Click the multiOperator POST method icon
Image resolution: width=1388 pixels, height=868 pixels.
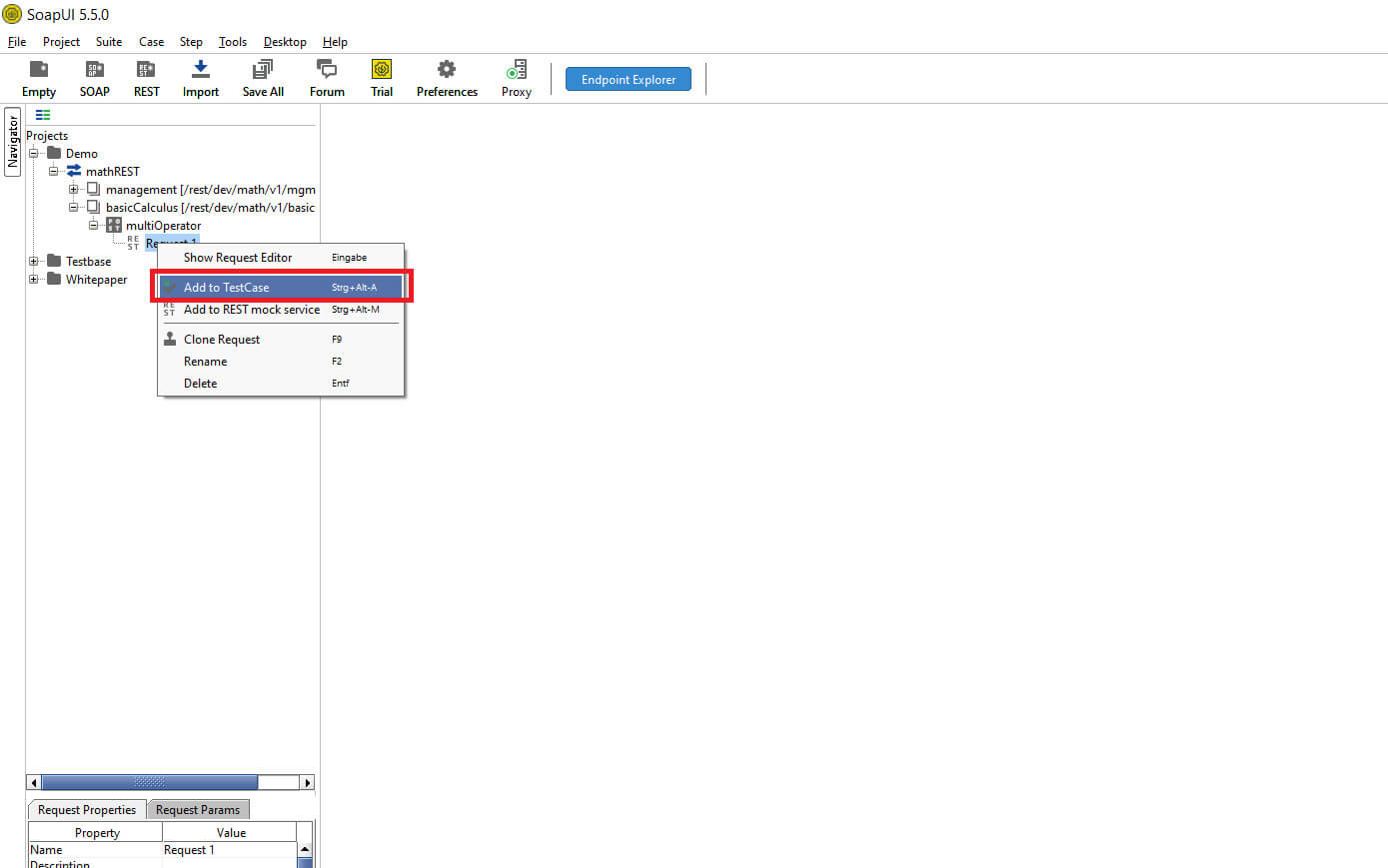click(x=114, y=225)
